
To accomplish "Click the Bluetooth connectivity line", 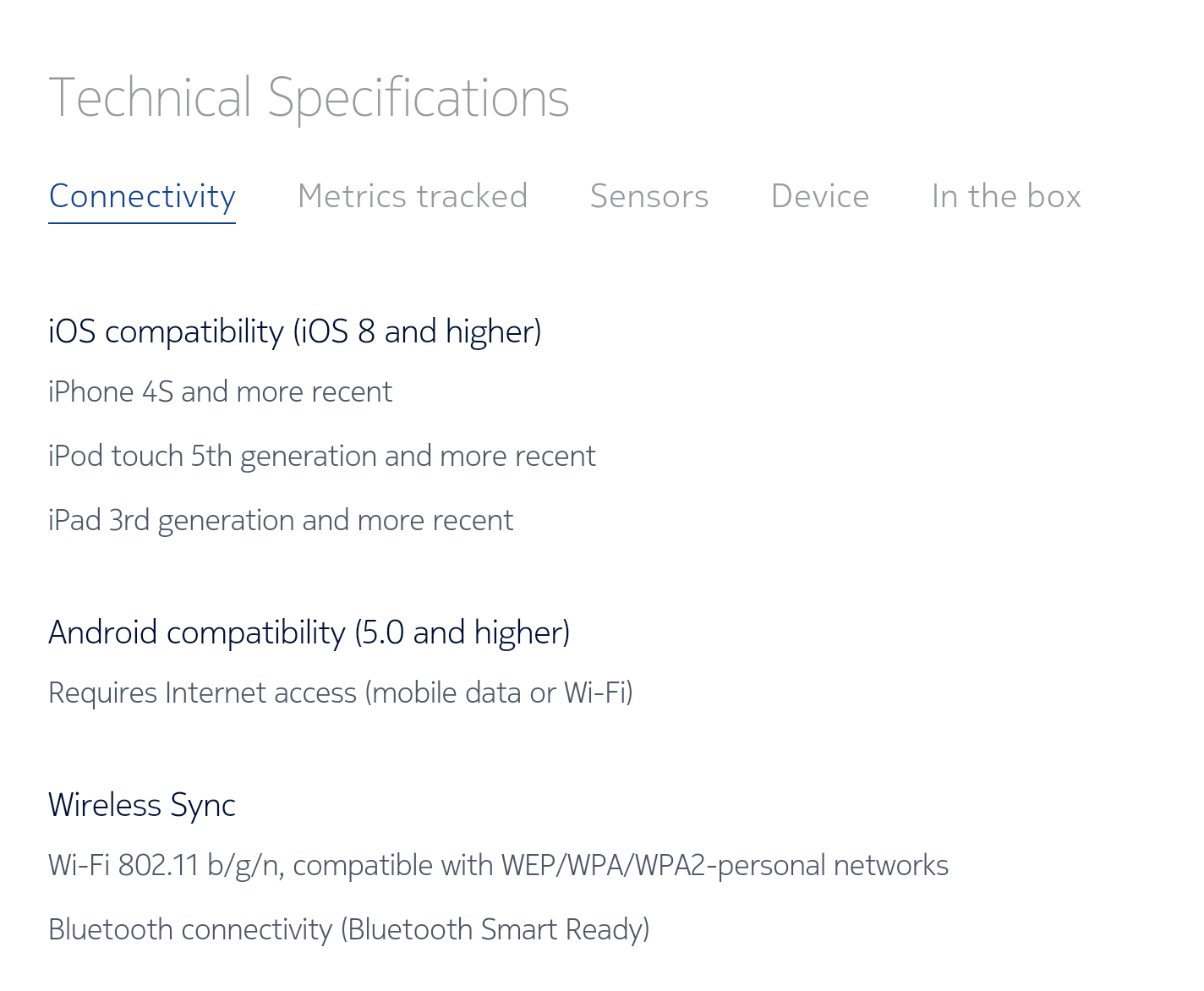I will tap(349, 930).
